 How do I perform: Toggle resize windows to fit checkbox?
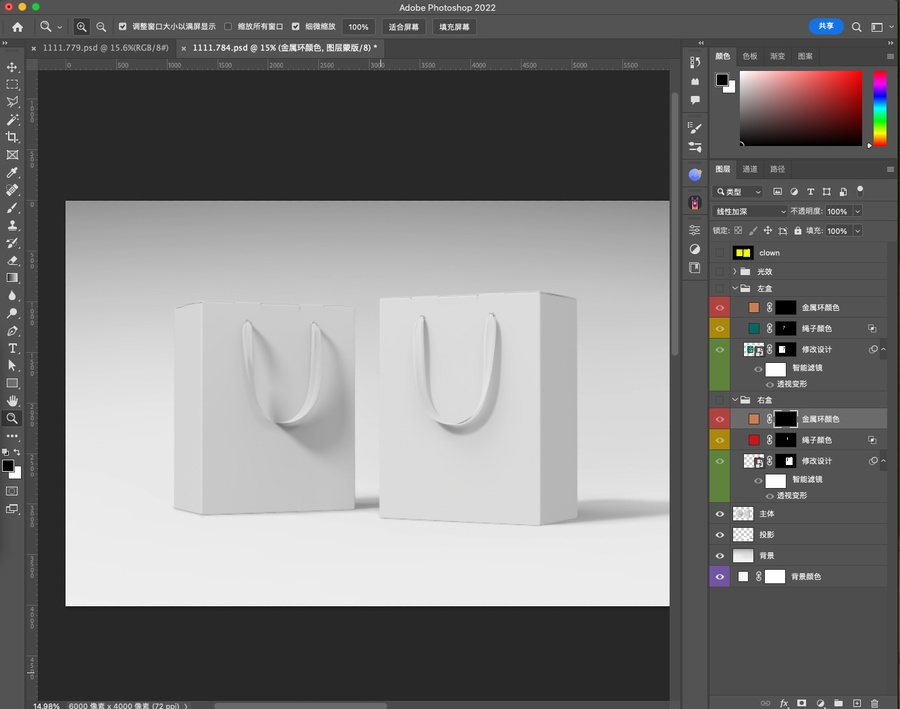[122, 26]
